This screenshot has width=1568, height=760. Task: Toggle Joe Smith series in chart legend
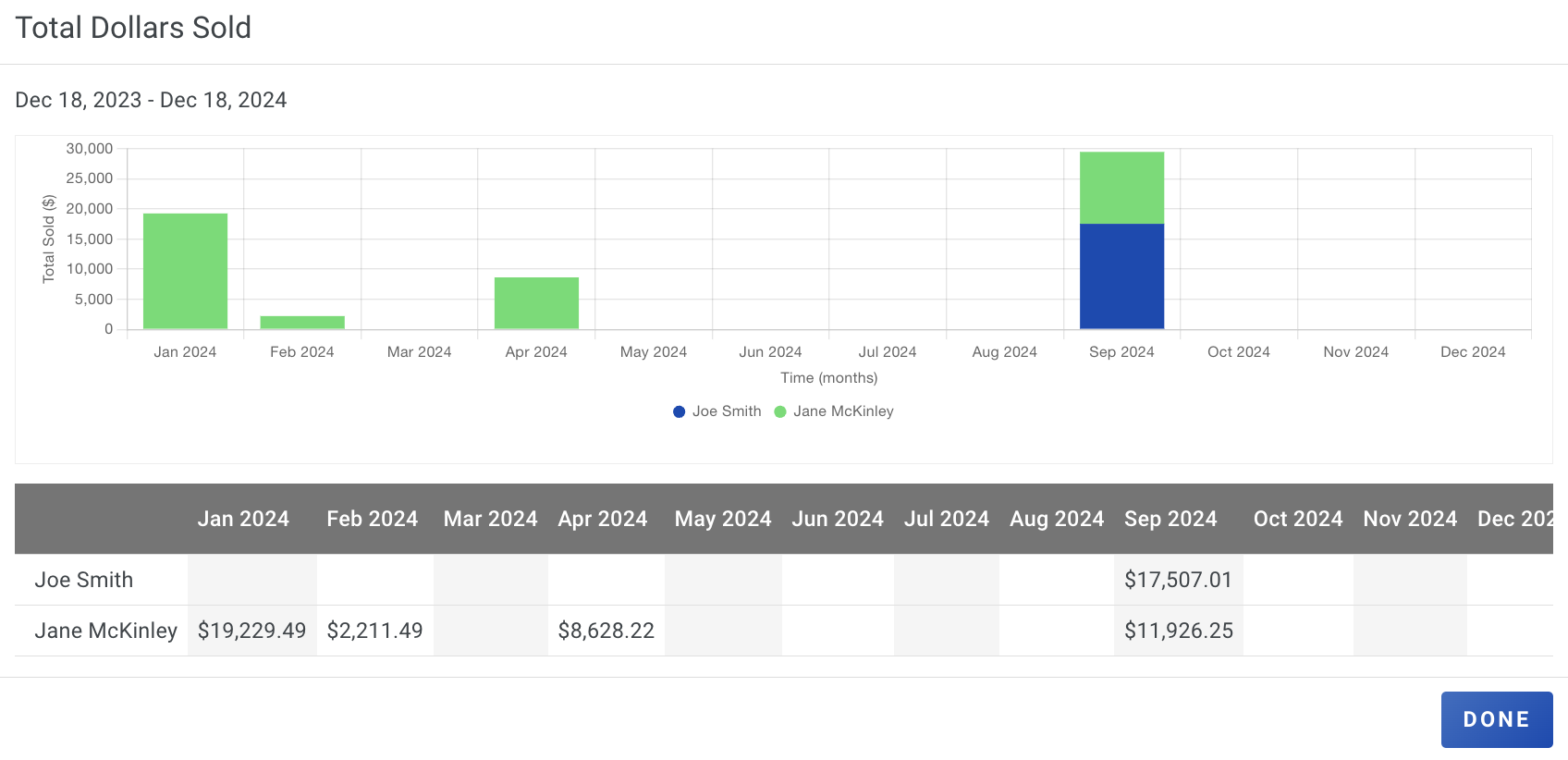pos(717,411)
